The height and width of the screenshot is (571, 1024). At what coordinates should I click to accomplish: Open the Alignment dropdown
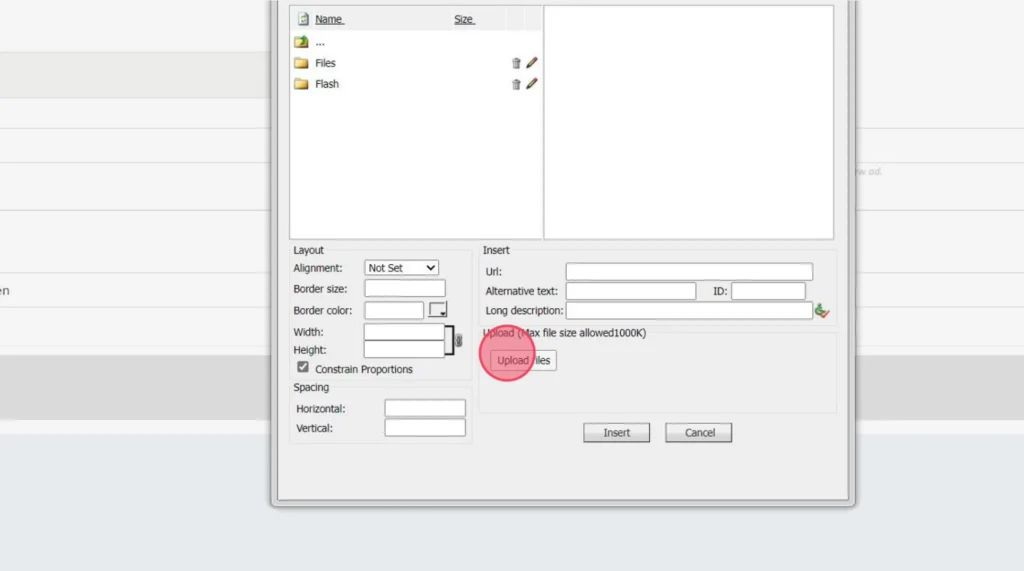[401, 268]
